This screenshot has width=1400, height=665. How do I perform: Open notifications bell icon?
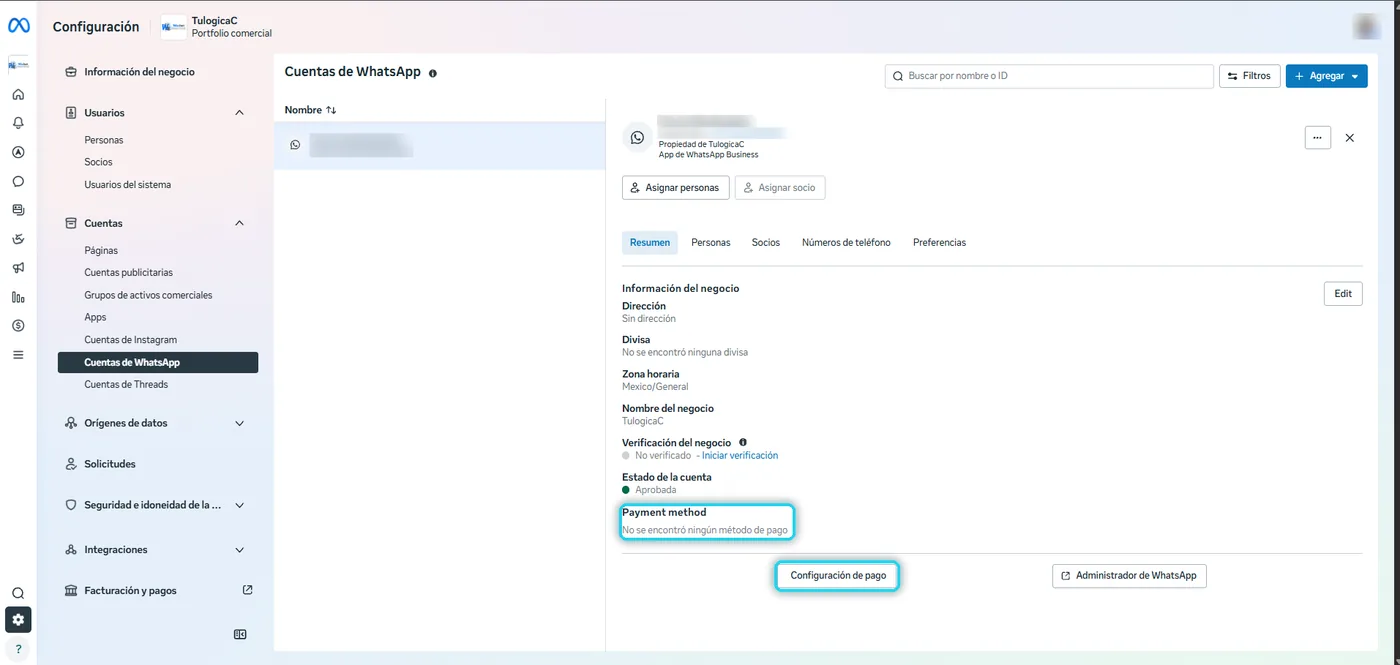tap(18, 123)
